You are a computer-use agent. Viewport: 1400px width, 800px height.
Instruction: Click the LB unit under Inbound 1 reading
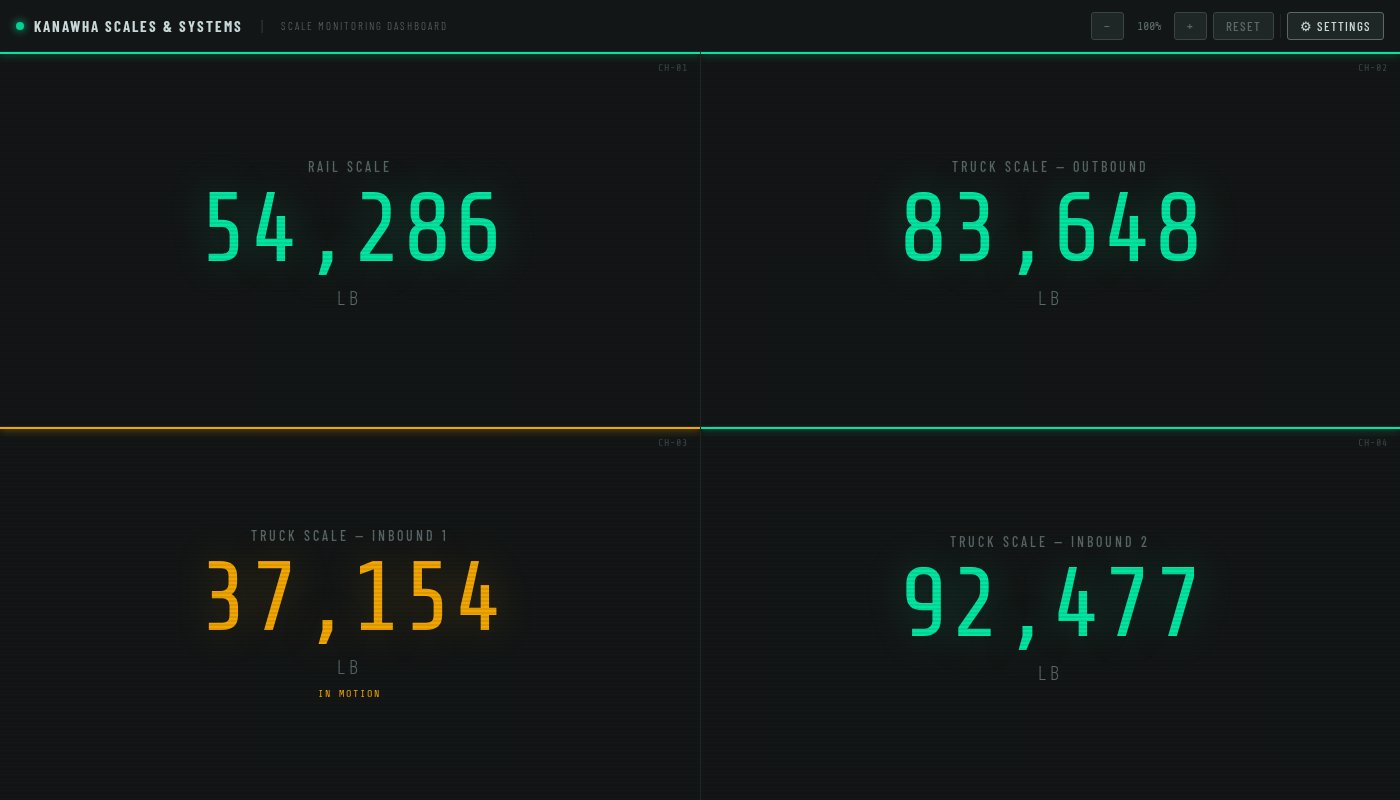349,667
